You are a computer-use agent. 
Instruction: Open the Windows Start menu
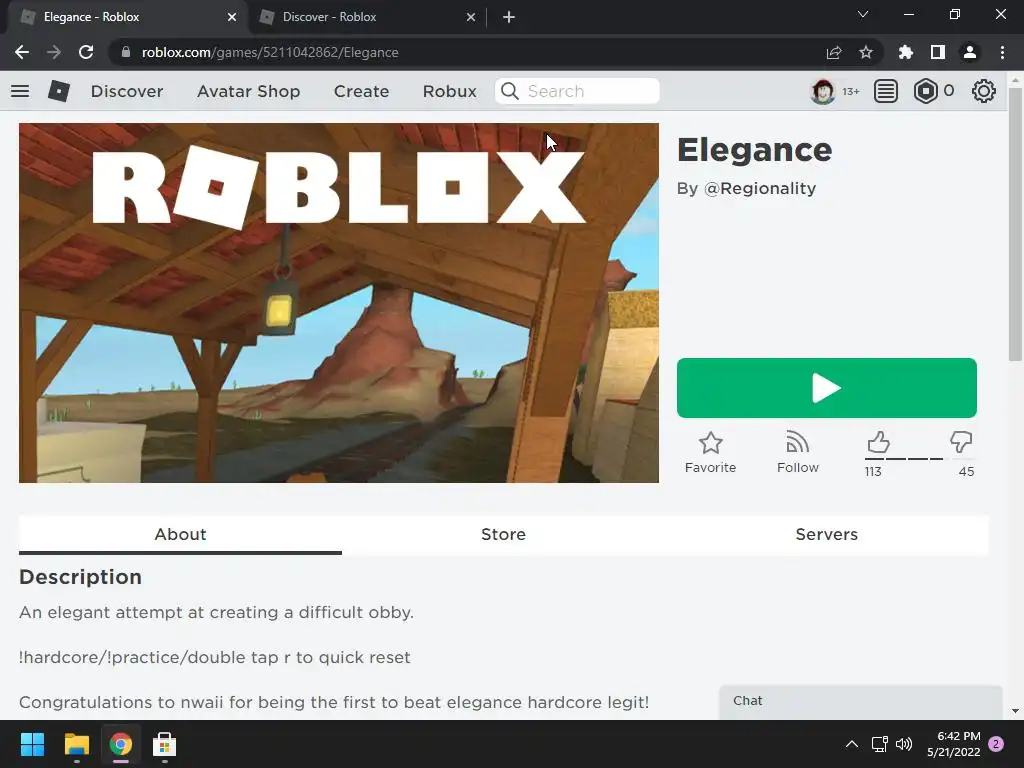click(32, 744)
